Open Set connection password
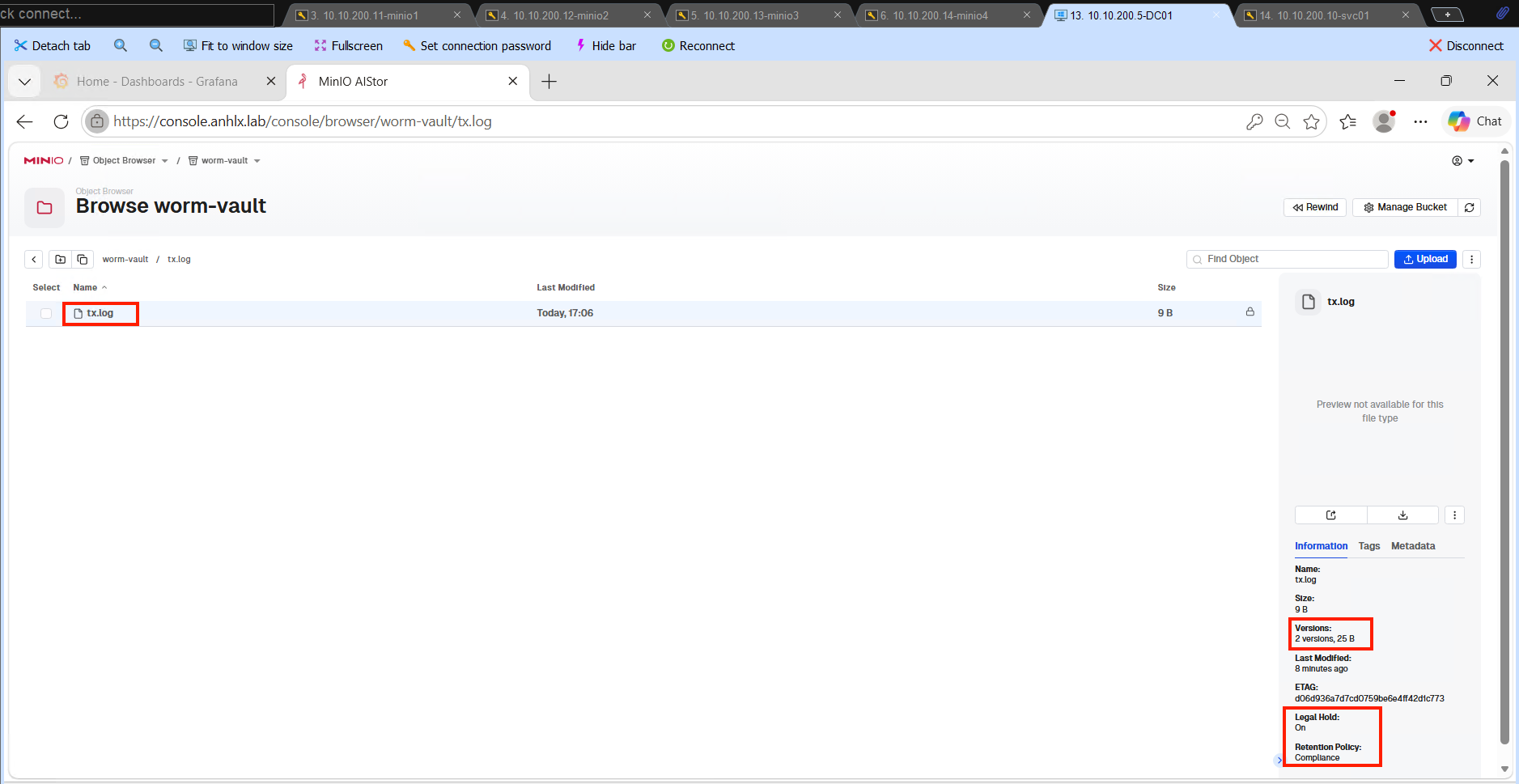 477,46
